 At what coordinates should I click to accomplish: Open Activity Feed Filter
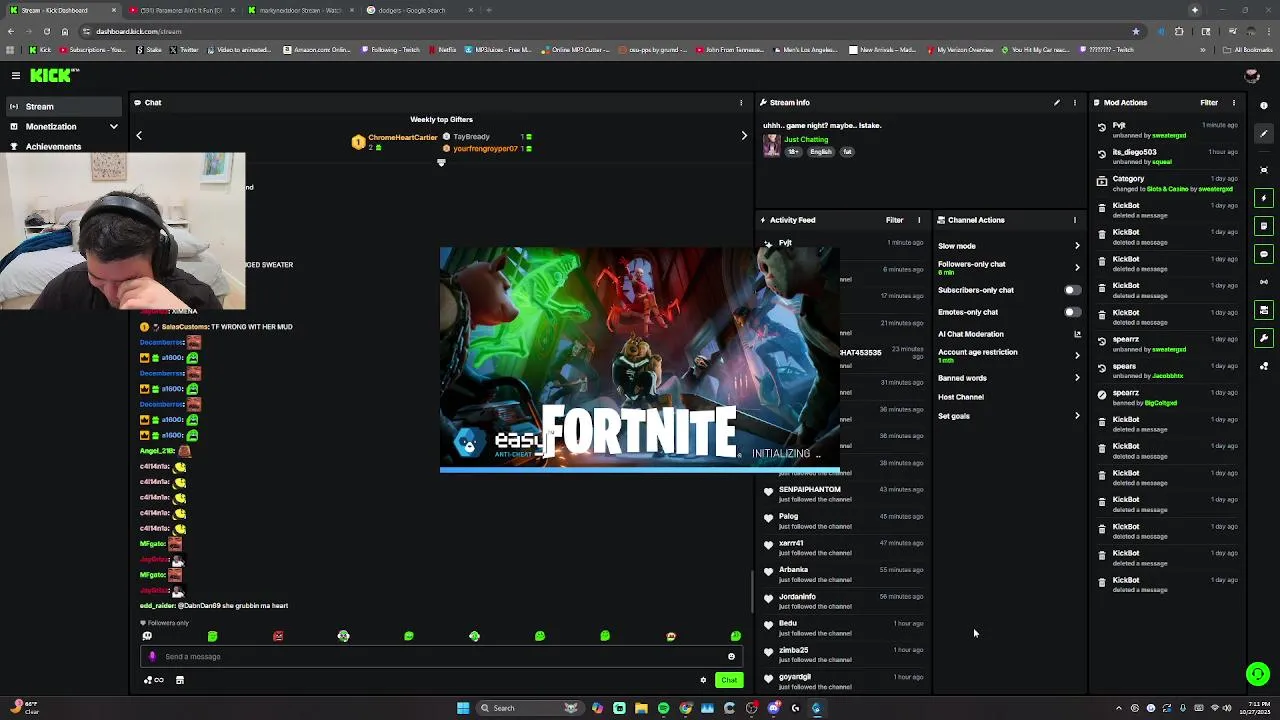pyautogui.click(x=894, y=220)
